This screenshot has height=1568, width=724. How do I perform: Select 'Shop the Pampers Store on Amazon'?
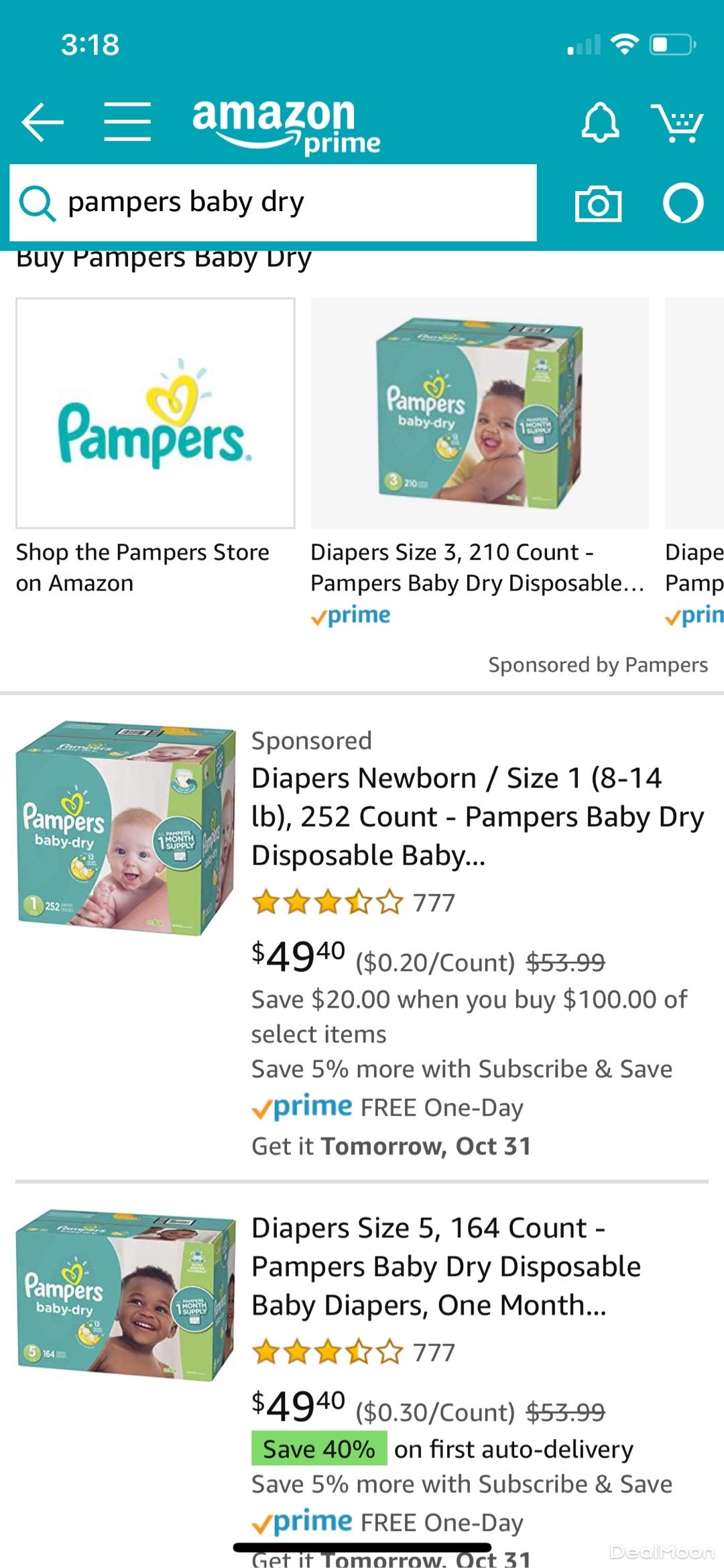(142, 568)
